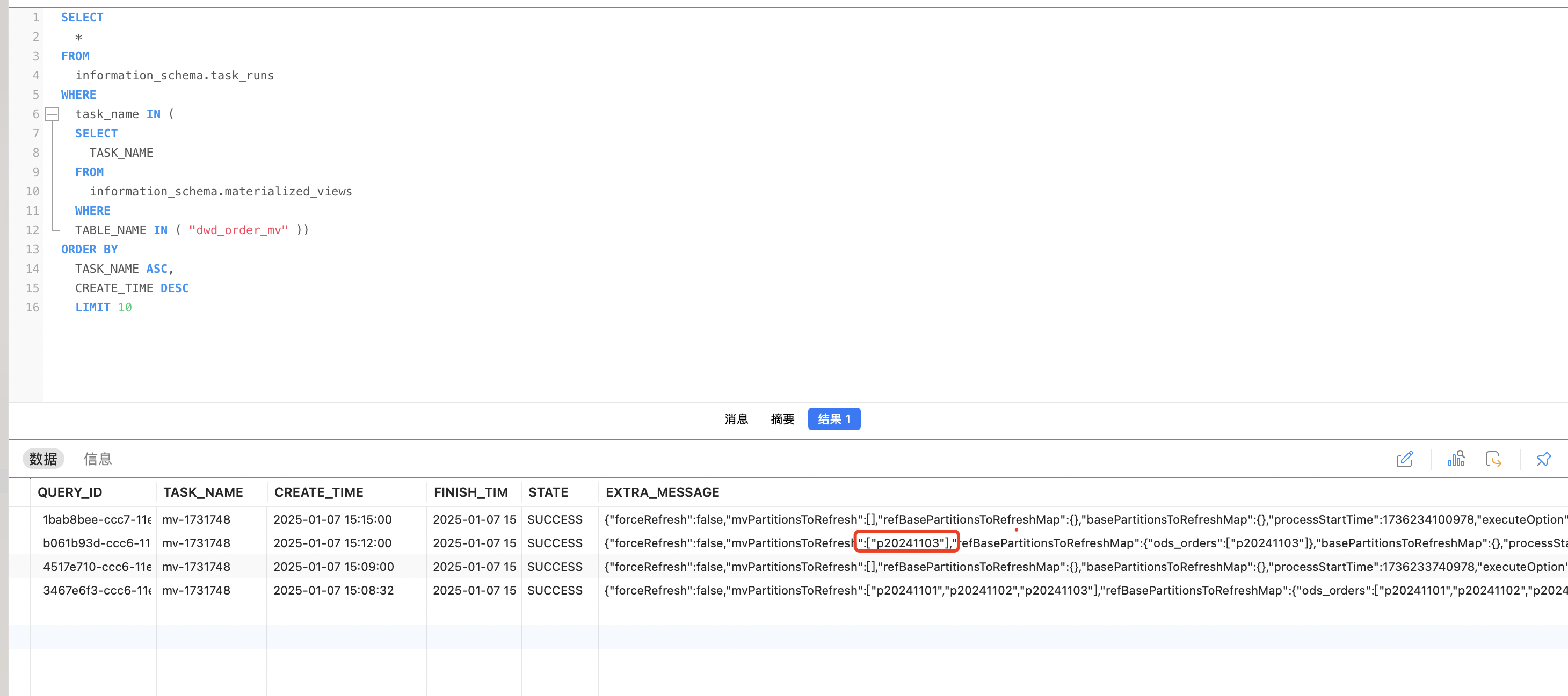This screenshot has height=696, width=1568.
Task: Click line number 16 in editor gutter
Action: [32, 308]
